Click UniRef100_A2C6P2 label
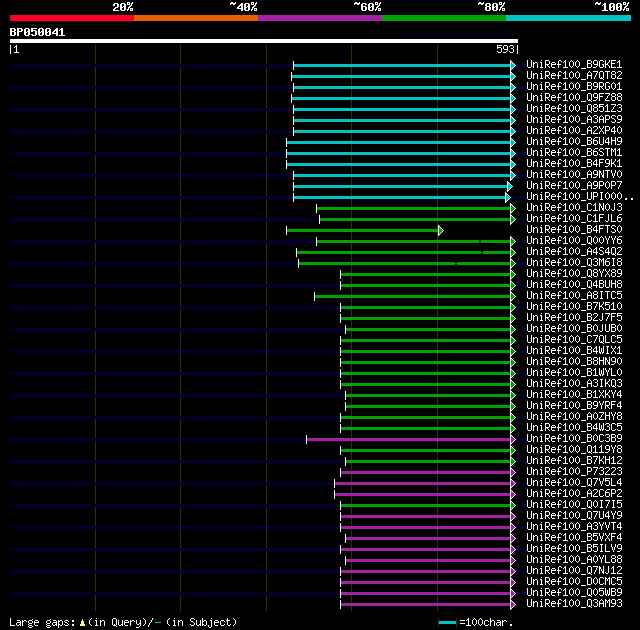The image size is (640, 630). [574, 494]
